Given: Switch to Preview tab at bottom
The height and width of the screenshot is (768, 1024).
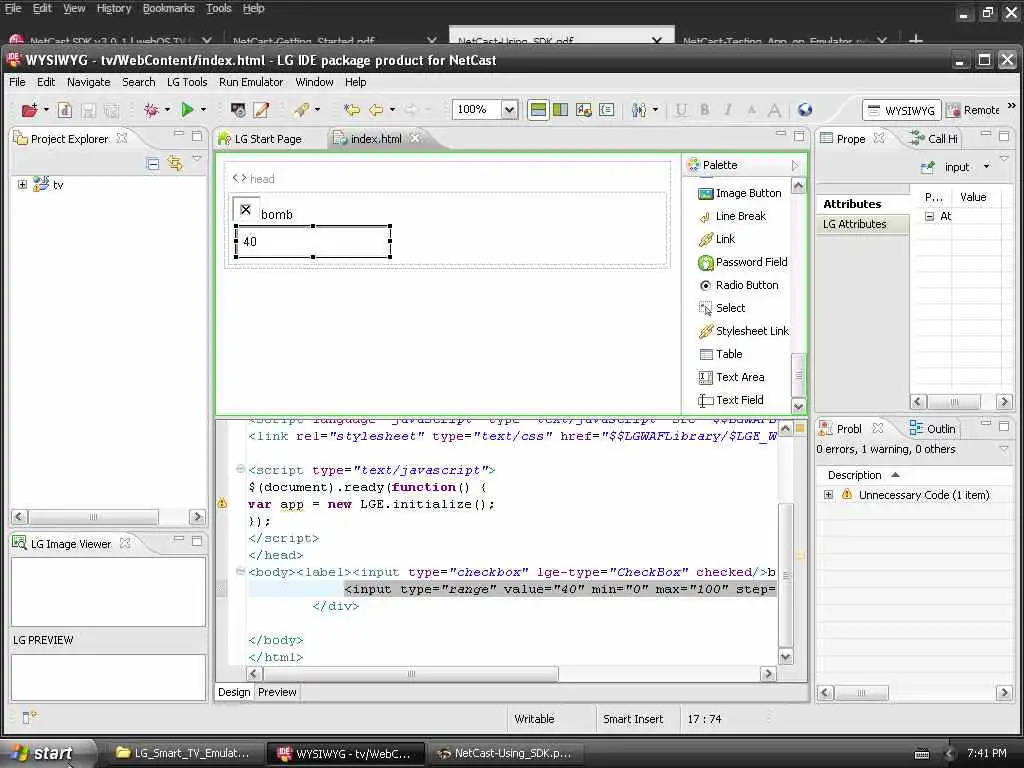Looking at the screenshot, I should tap(277, 692).
